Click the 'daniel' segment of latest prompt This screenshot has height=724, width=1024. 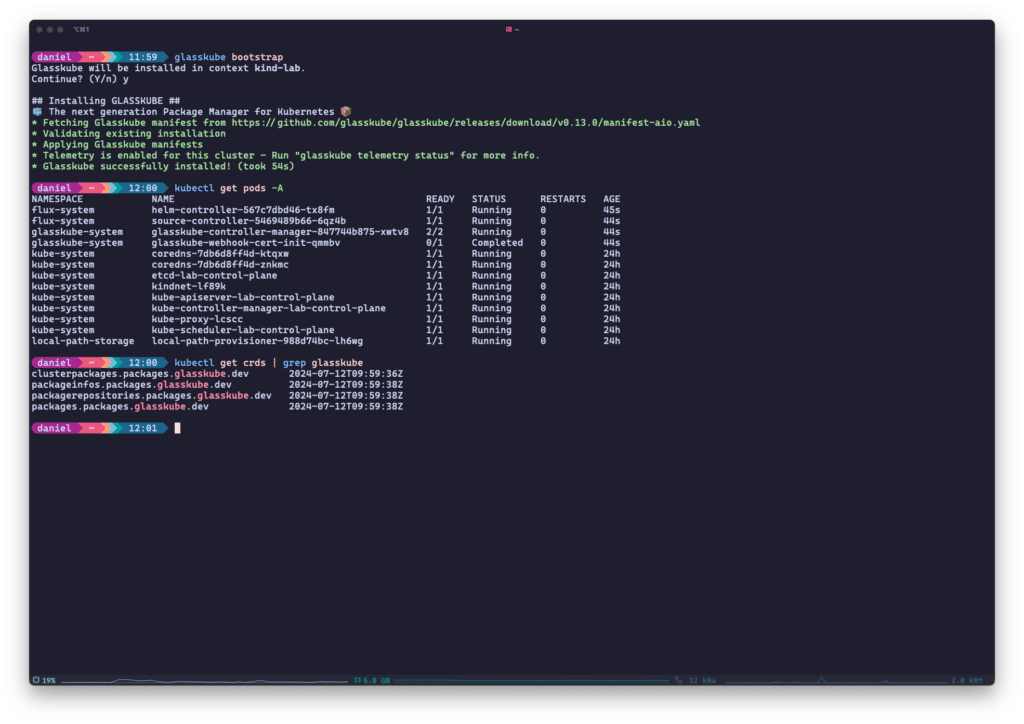click(x=53, y=428)
